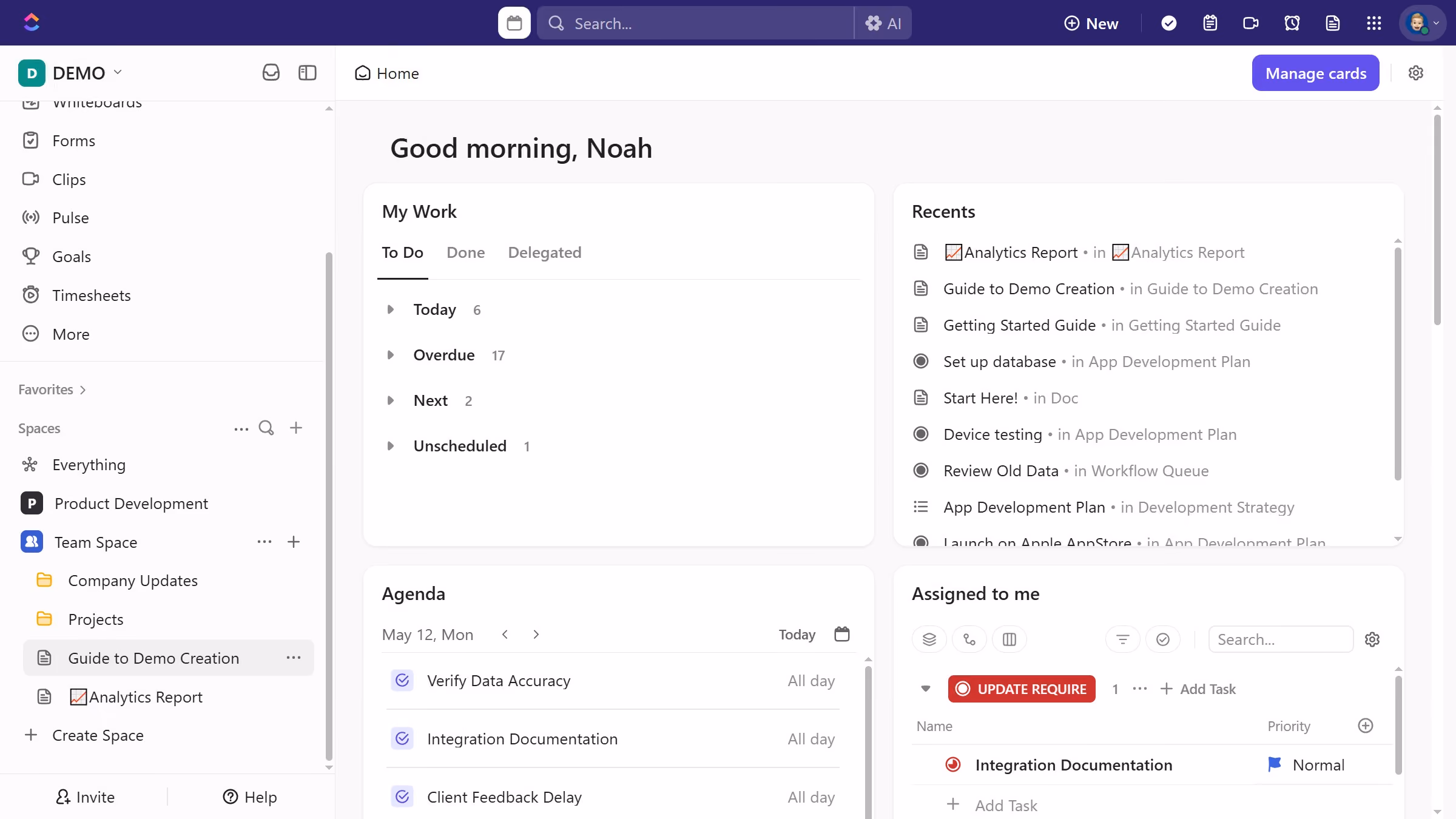This screenshot has width=1456, height=819.
Task: Click the subtasks icon in Assigned to me
Action: coord(969,639)
